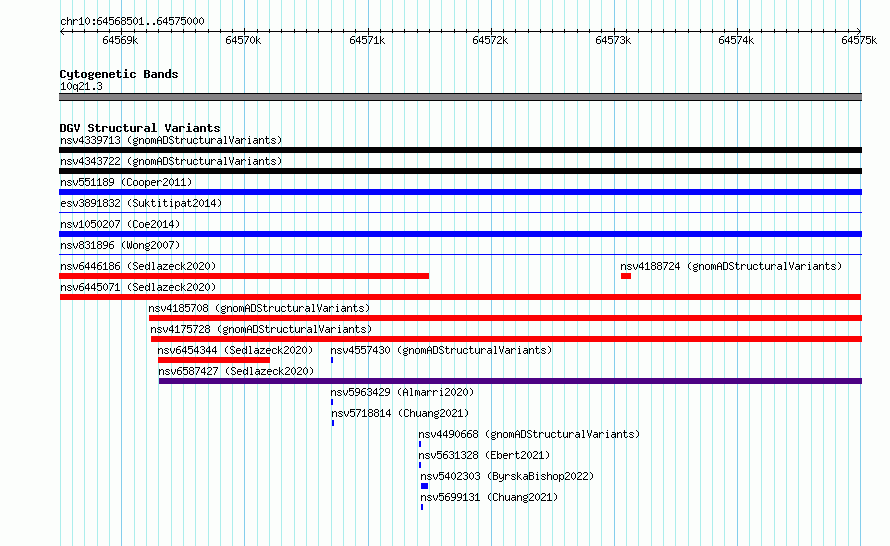Select the nsv831896 (Wong2007) label
This screenshot has height=546, width=890.
click(x=120, y=245)
